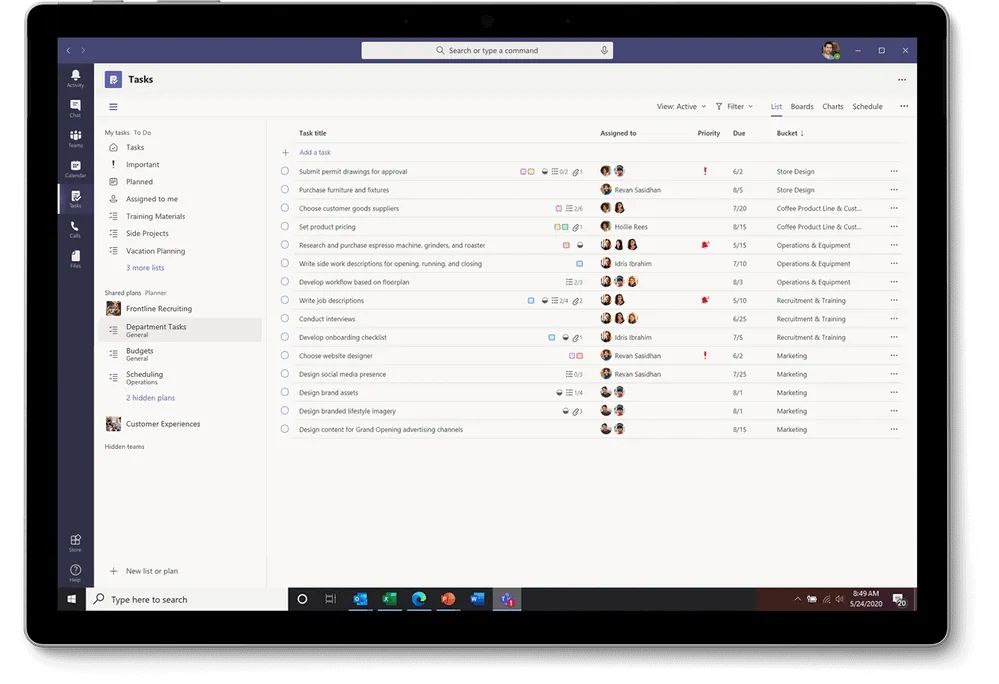The image size is (999, 684).
Task: Open the Charts tab
Action: click(833, 106)
